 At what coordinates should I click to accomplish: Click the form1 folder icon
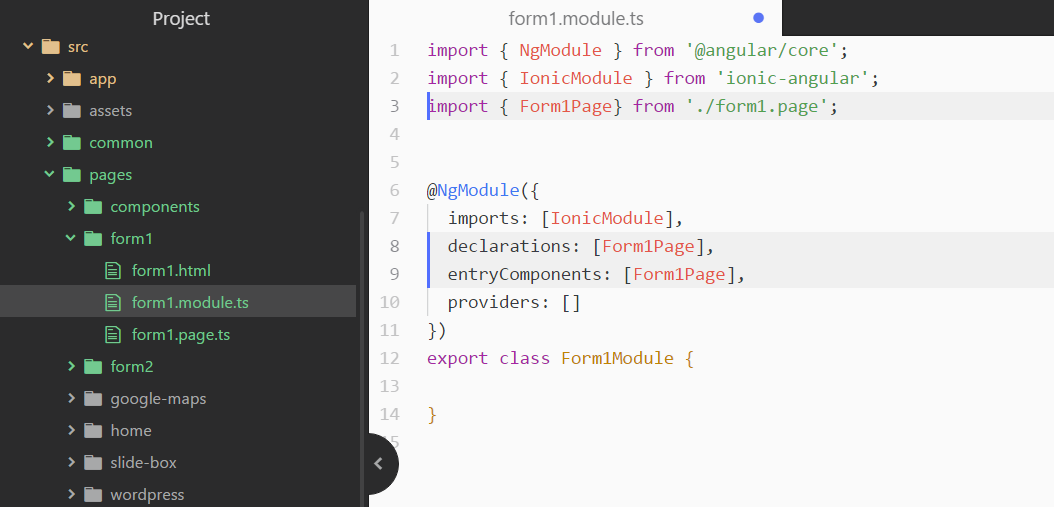pyautogui.click(x=93, y=238)
